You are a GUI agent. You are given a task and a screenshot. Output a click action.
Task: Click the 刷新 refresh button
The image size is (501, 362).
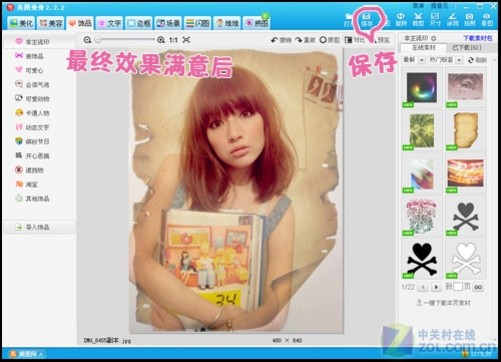click(478, 60)
